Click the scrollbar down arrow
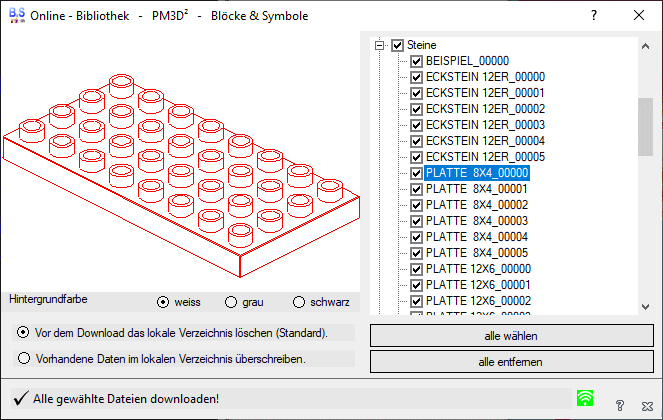Image resolution: width=663 pixels, height=420 pixels. [x=645, y=307]
